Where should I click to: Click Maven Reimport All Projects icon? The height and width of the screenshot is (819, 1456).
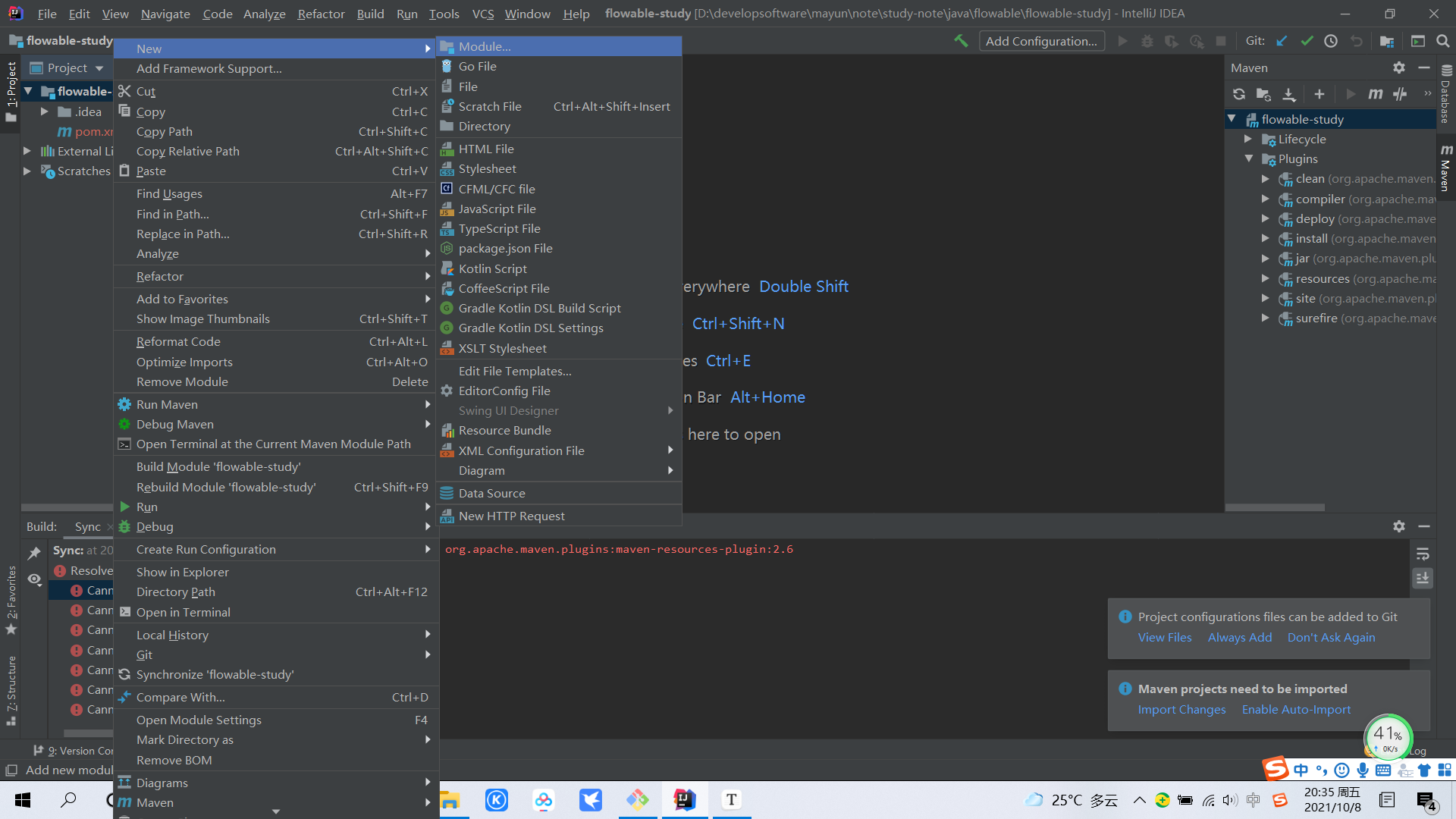coord(1238,94)
